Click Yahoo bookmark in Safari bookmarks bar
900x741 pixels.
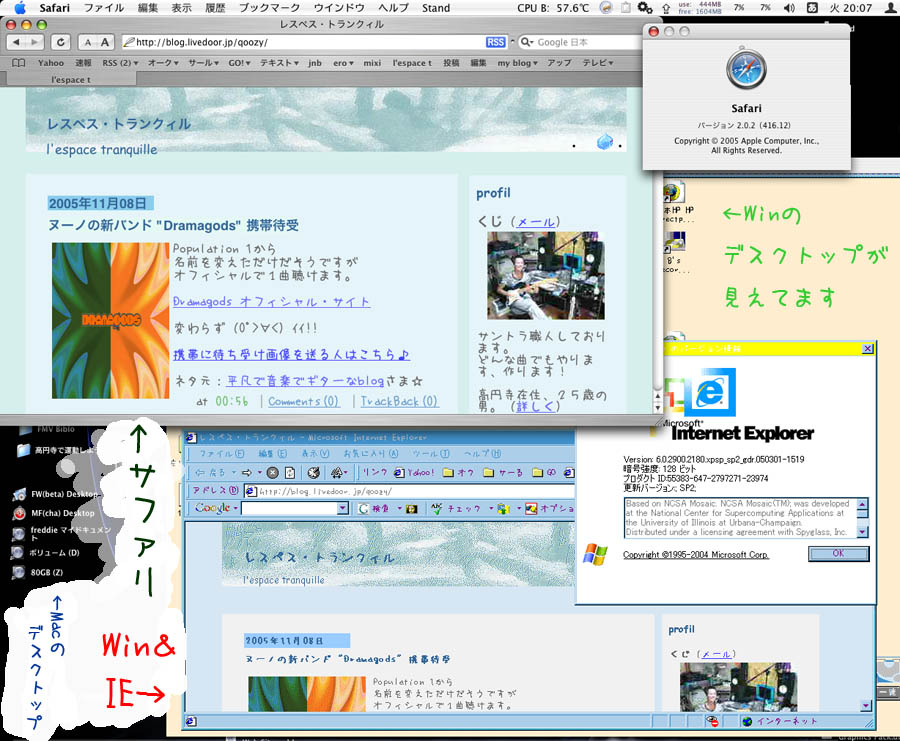click(51, 63)
